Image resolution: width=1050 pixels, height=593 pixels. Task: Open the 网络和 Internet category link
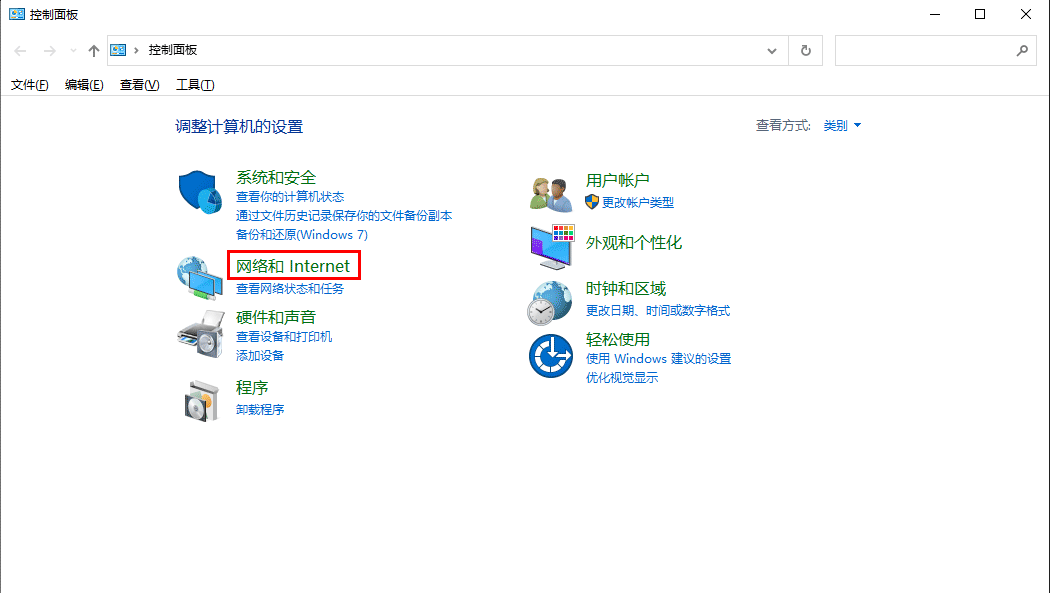click(x=293, y=266)
